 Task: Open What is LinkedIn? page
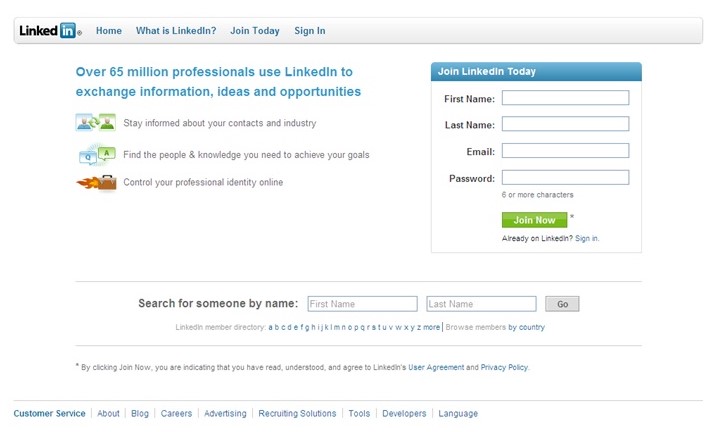[176, 31]
